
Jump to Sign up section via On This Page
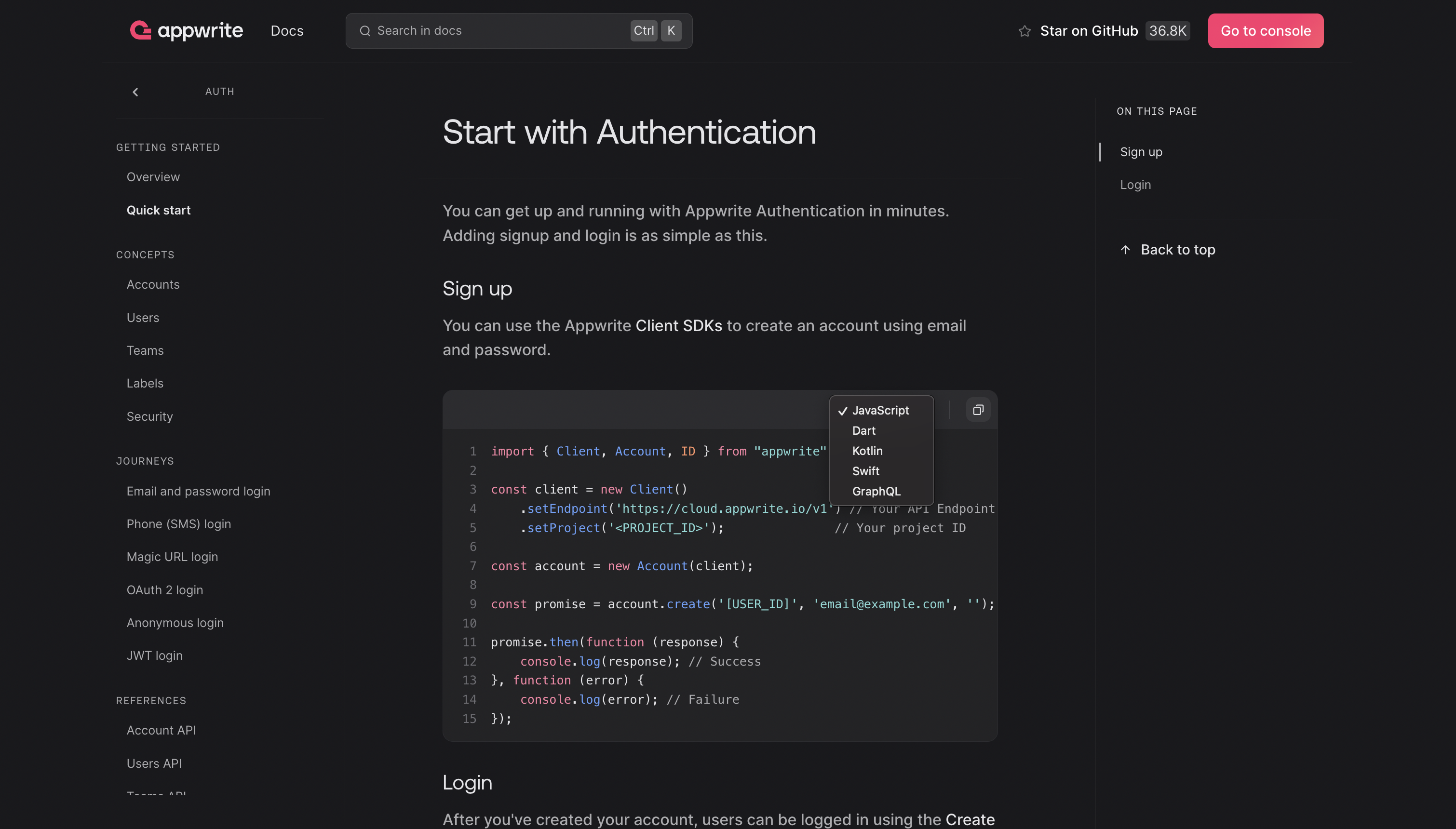[x=1141, y=151]
